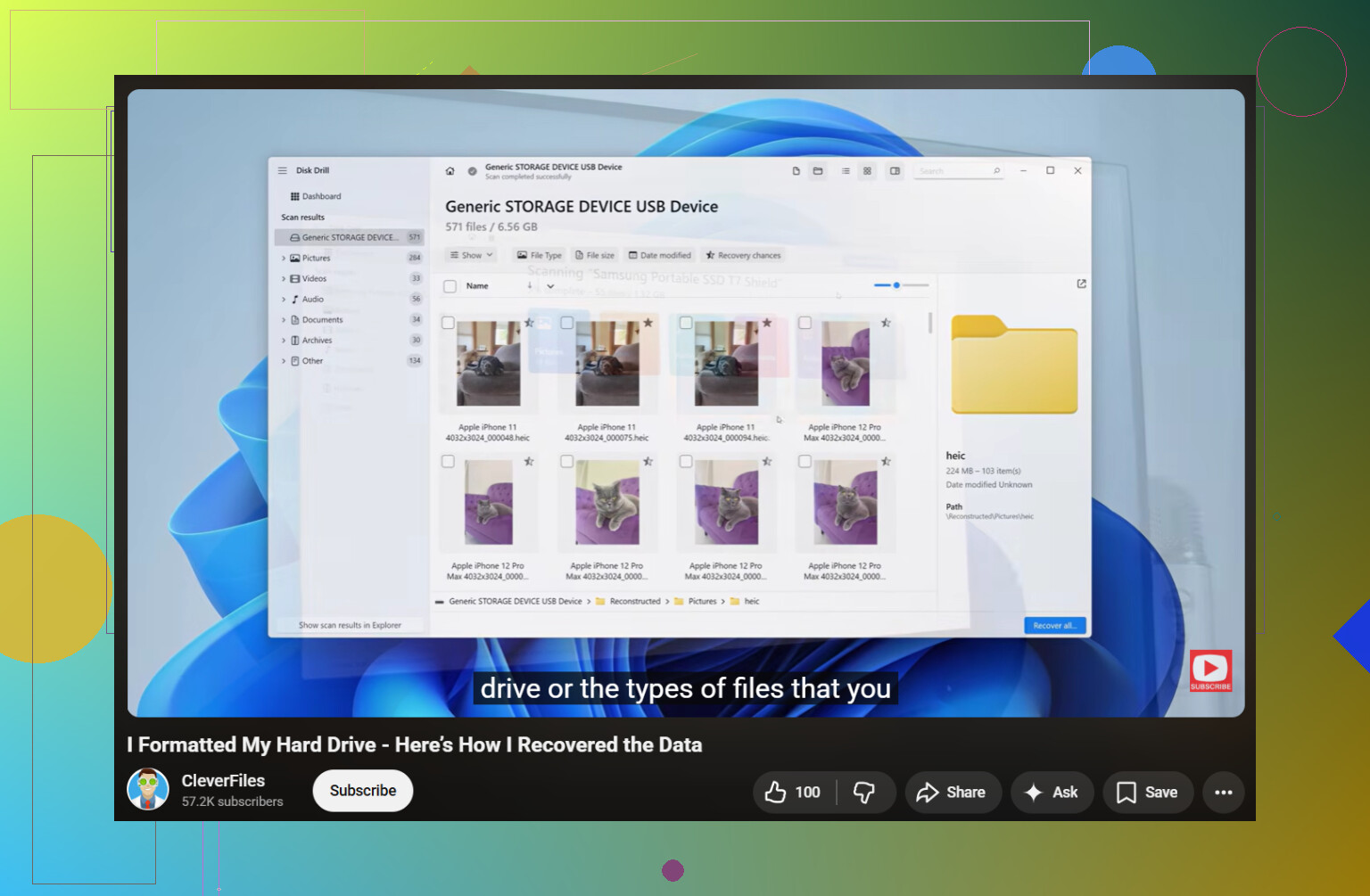Check the box for 000094.heic
Viewport: 1370px width, 896px height.
tap(686, 323)
